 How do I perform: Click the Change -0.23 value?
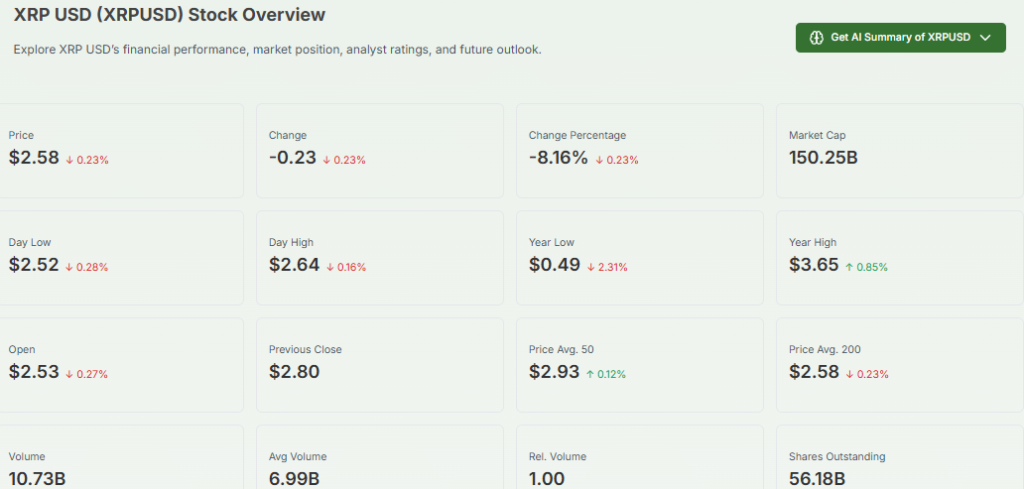(x=292, y=158)
